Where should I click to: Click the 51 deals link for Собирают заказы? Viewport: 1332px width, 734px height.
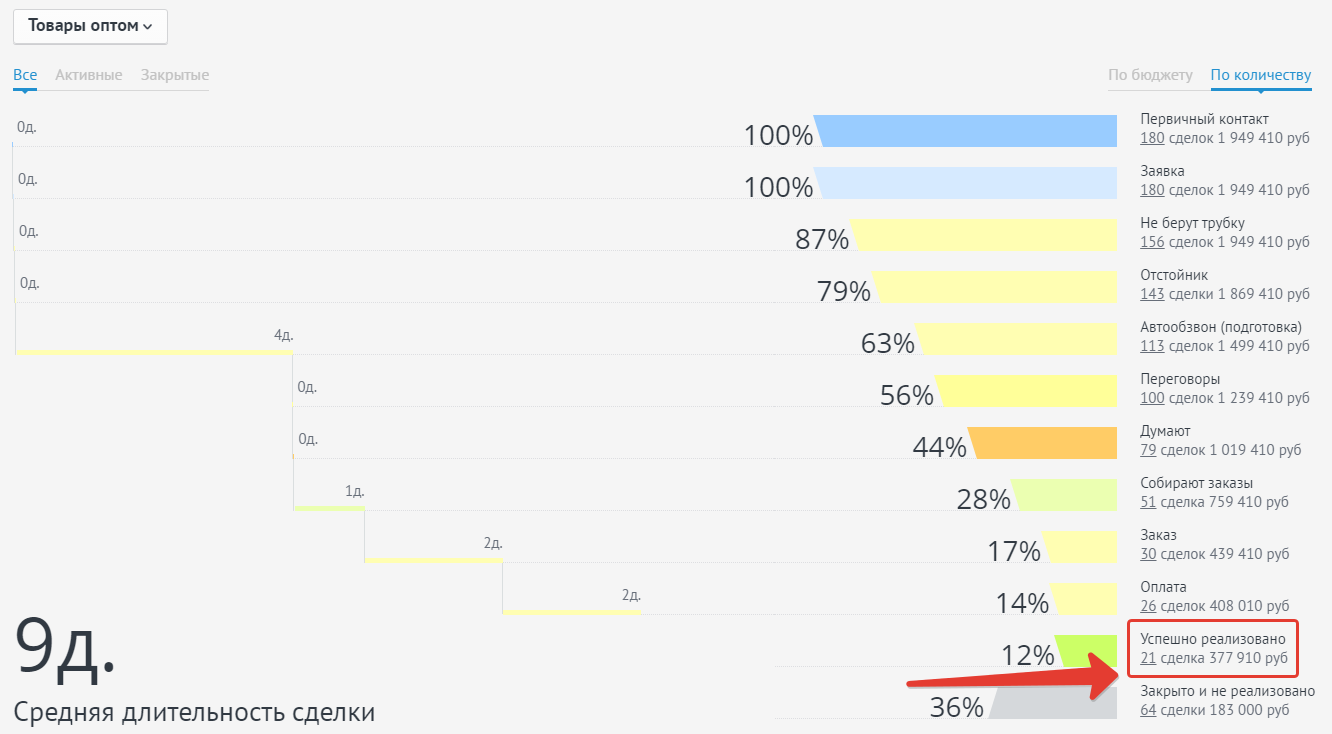point(1148,502)
